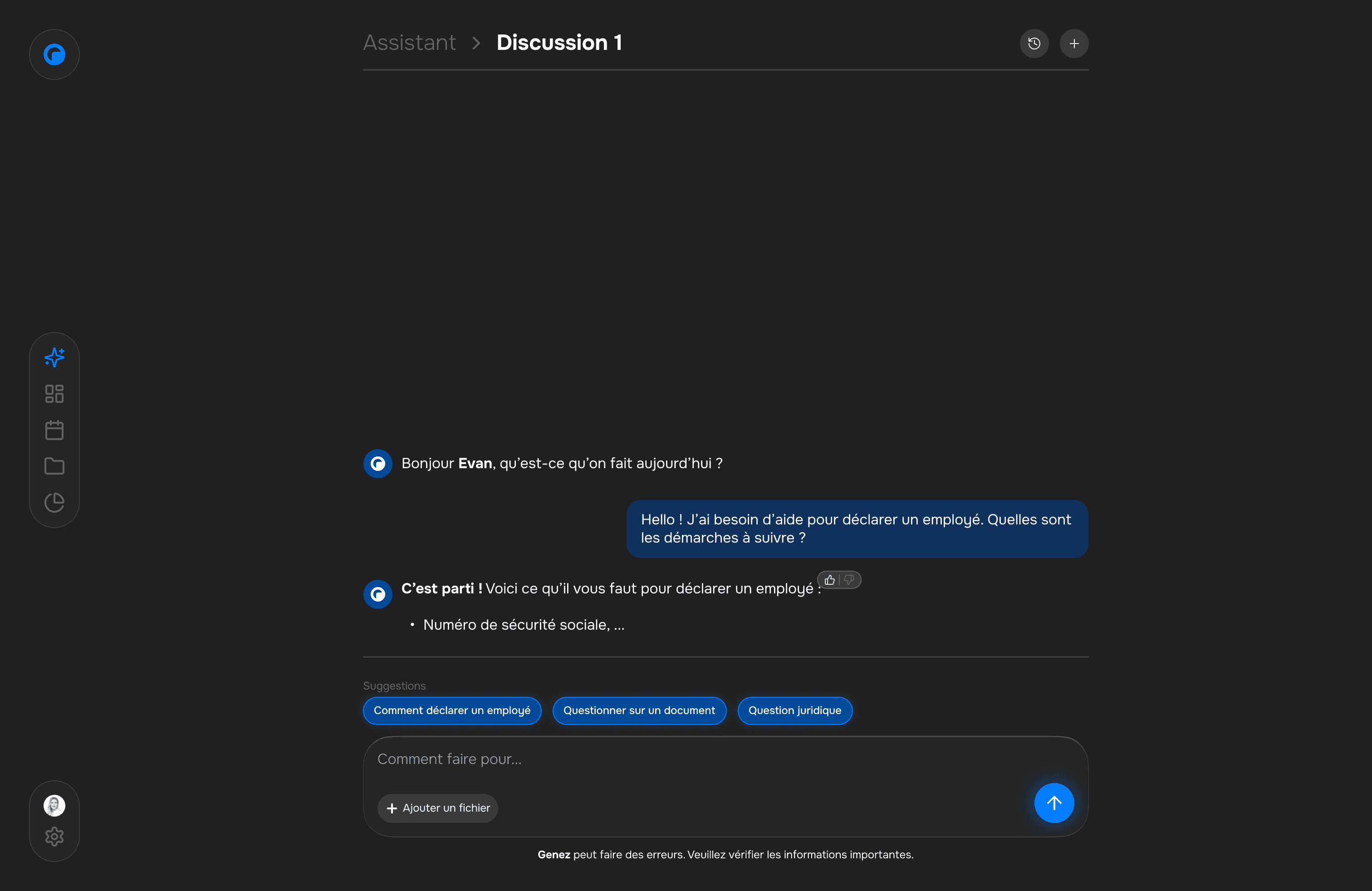1372x891 pixels.
Task: Click 'Ajouter un fichier' button
Action: (x=437, y=808)
